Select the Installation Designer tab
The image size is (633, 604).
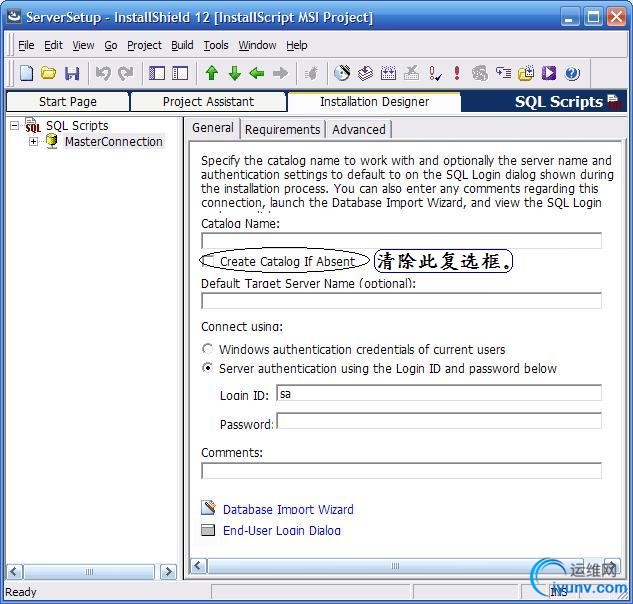pyautogui.click(x=374, y=102)
